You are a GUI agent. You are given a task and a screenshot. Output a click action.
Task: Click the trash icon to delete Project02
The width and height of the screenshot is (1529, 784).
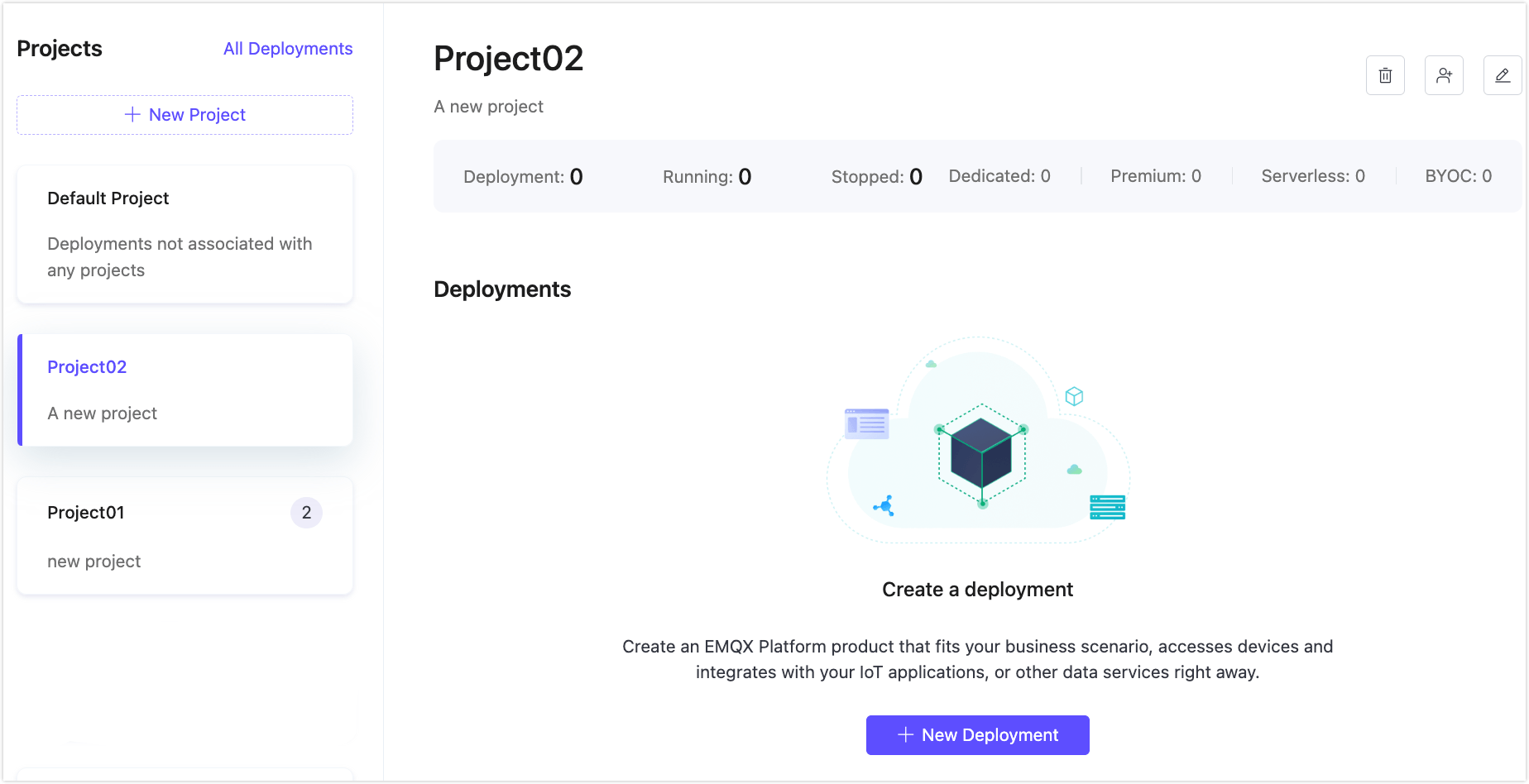[1385, 74]
